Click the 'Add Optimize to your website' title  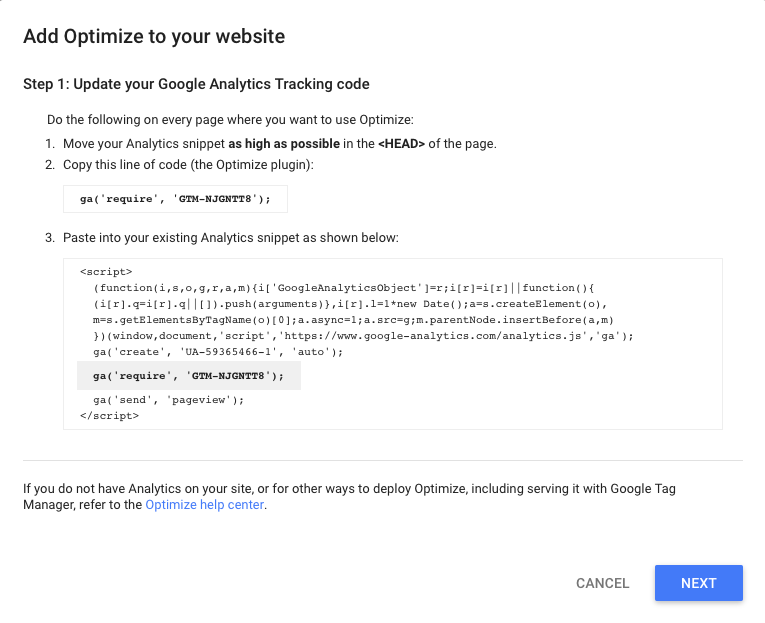(154, 37)
